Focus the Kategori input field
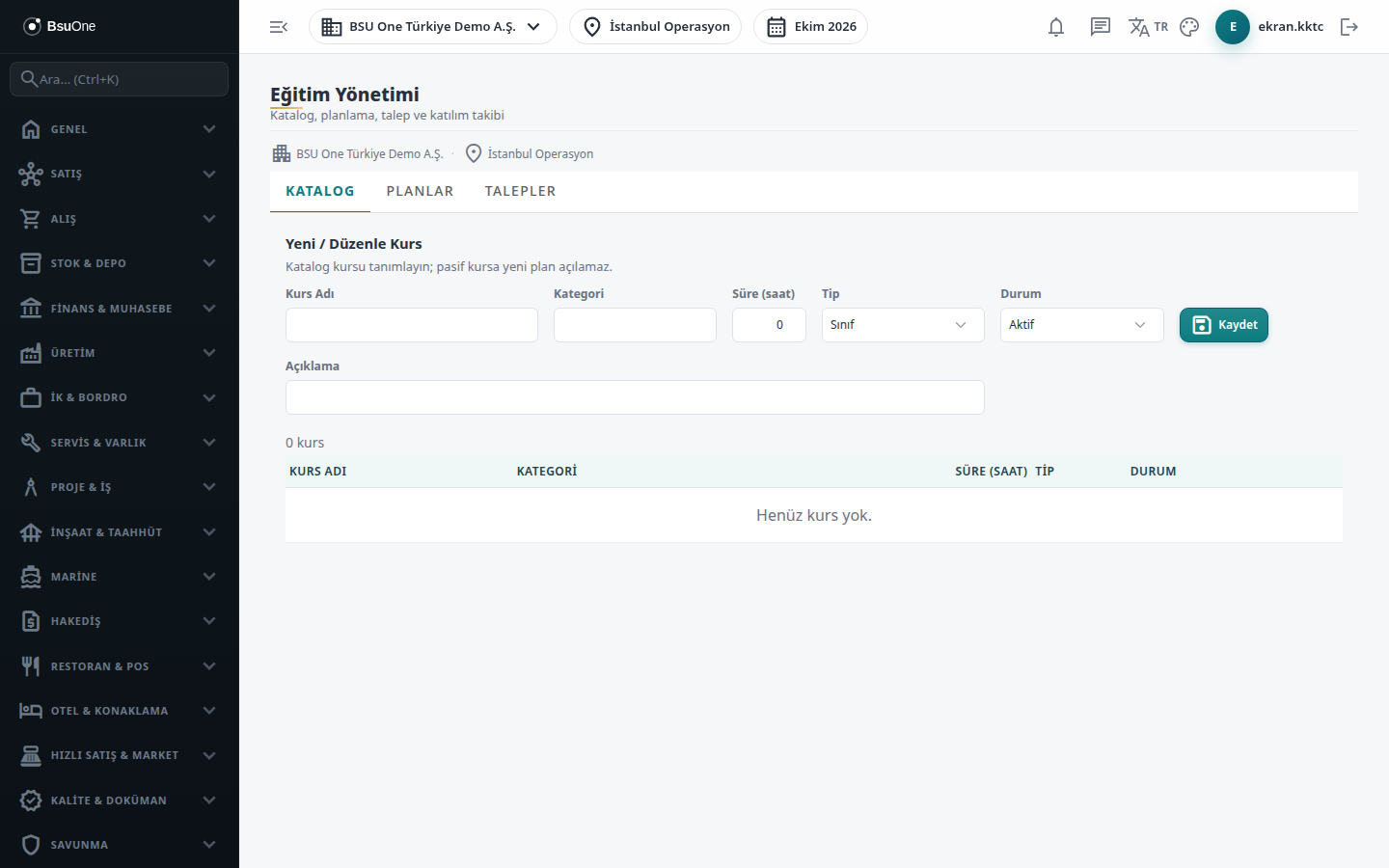 tap(635, 325)
